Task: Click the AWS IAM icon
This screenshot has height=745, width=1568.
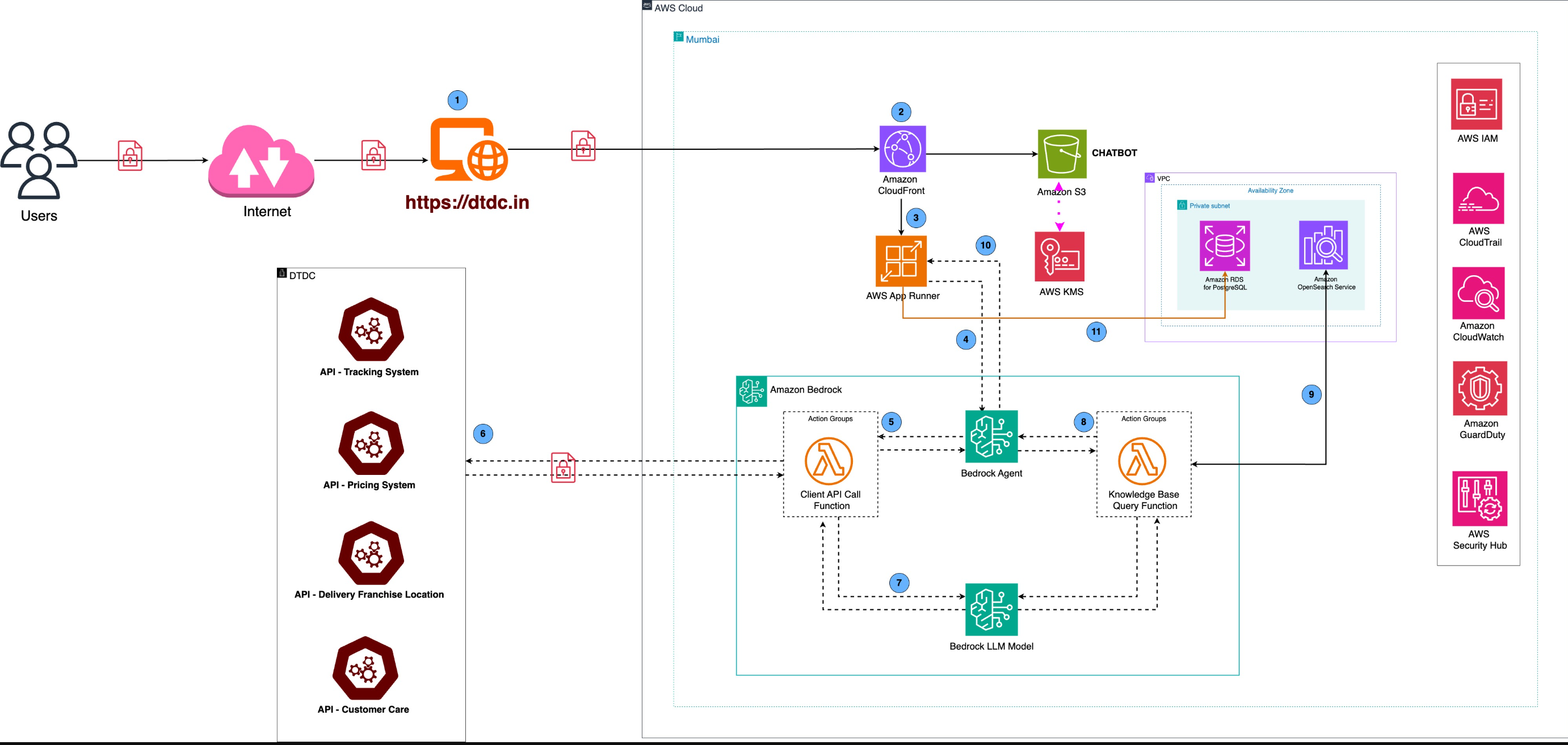Action: coord(1476,104)
